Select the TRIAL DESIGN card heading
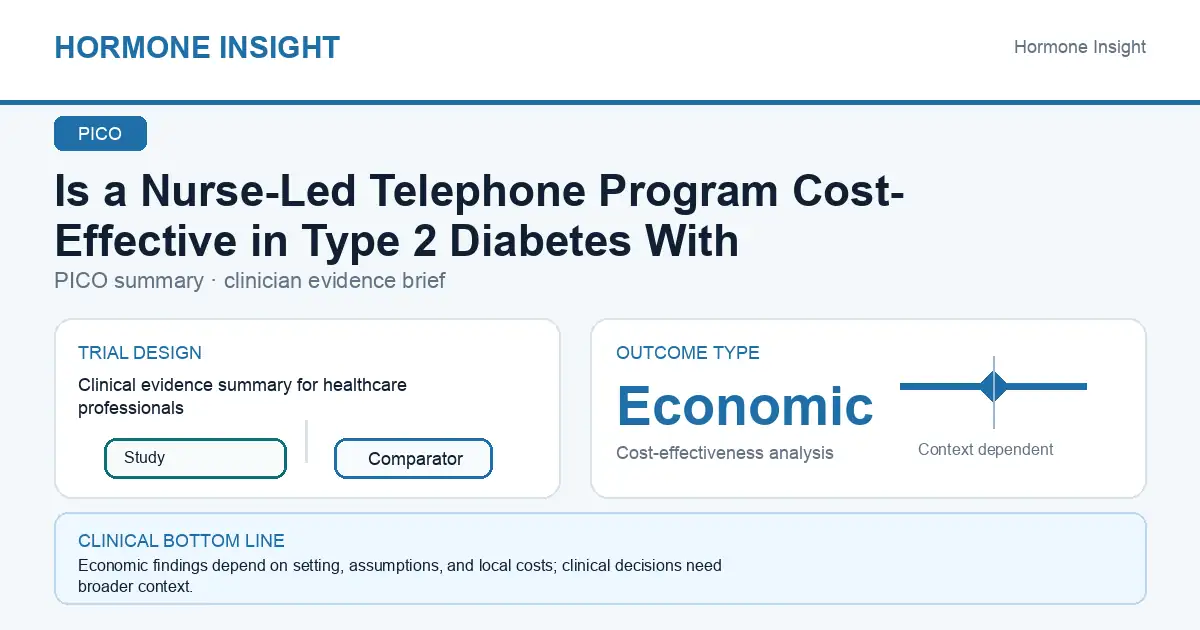1200x630 pixels. click(x=140, y=353)
